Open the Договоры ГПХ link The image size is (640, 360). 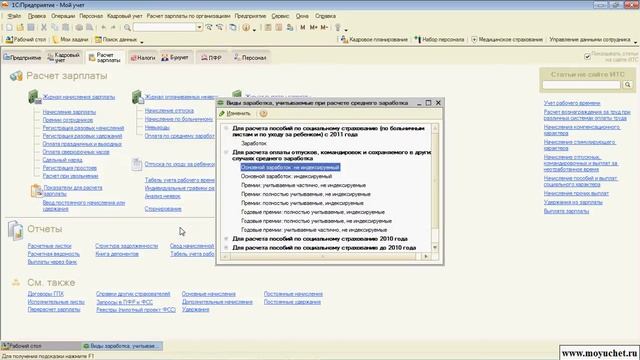click(x=46, y=294)
